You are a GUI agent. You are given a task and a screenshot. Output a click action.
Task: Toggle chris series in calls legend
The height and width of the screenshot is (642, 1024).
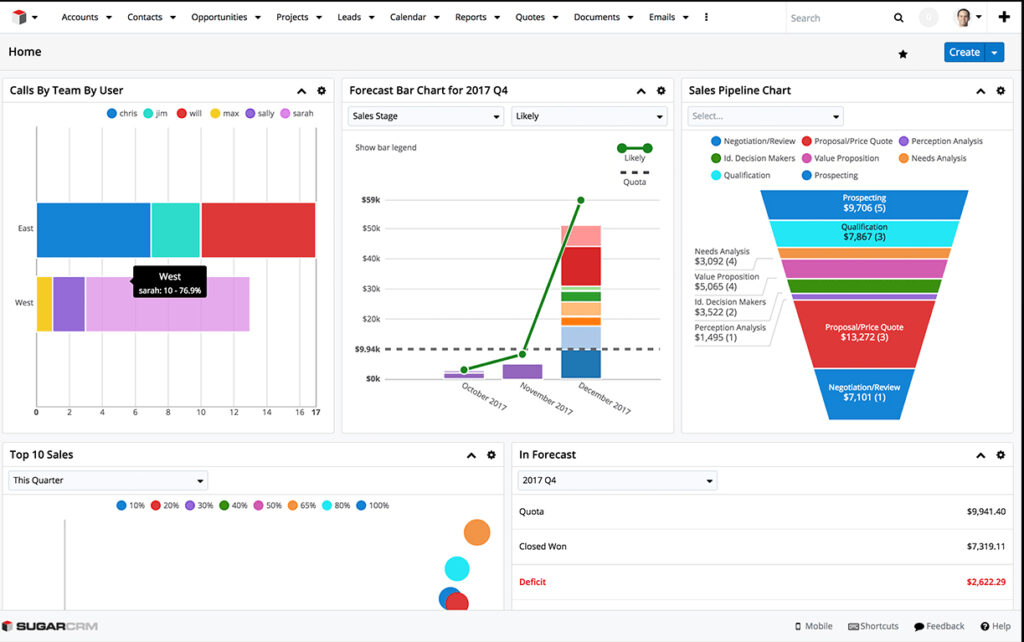[x=122, y=114]
